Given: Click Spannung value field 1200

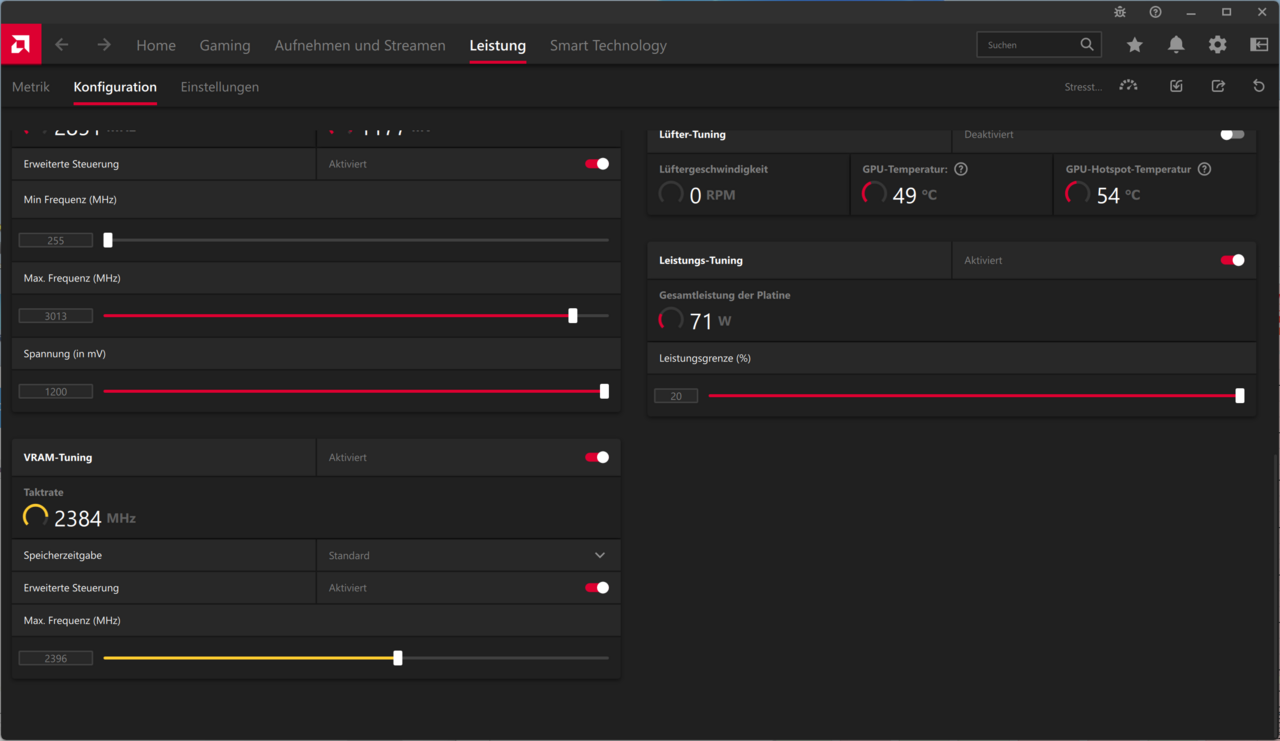Looking at the screenshot, I should tap(56, 392).
